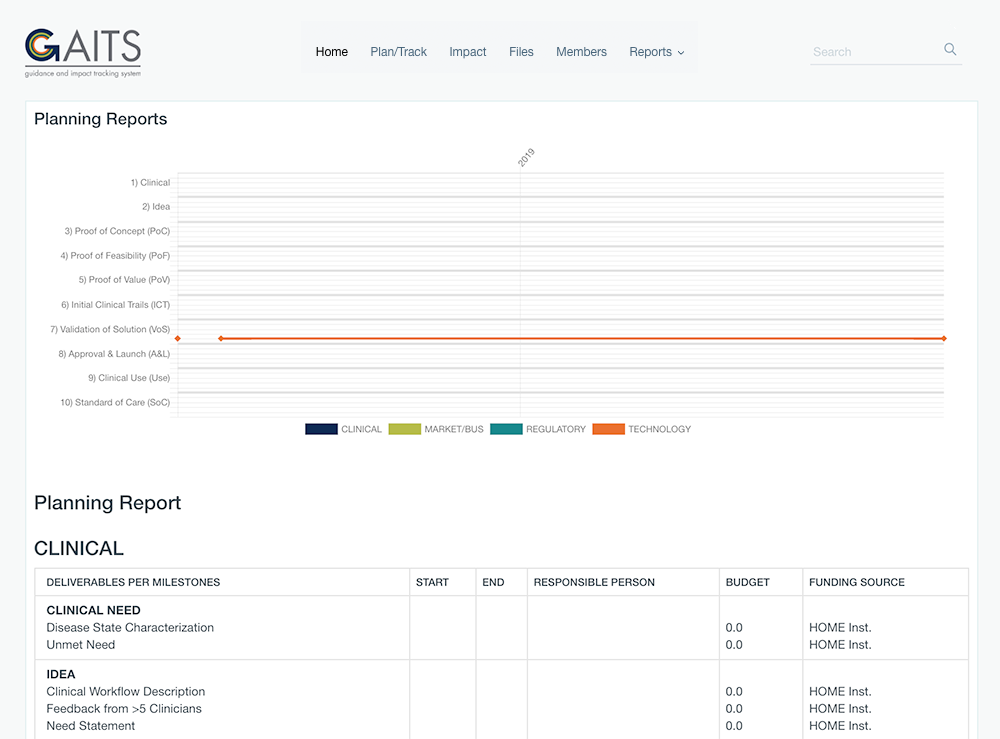This screenshot has height=739, width=1000.
Task: Click '10) Standard of Care (SoC)' label
Action: [115, 402]
